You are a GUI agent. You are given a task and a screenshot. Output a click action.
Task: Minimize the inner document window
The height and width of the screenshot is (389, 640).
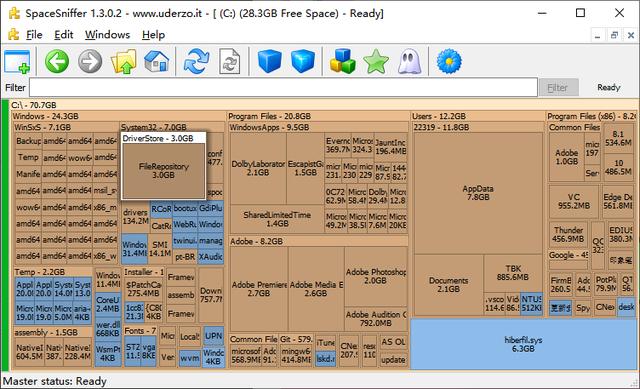598,35
